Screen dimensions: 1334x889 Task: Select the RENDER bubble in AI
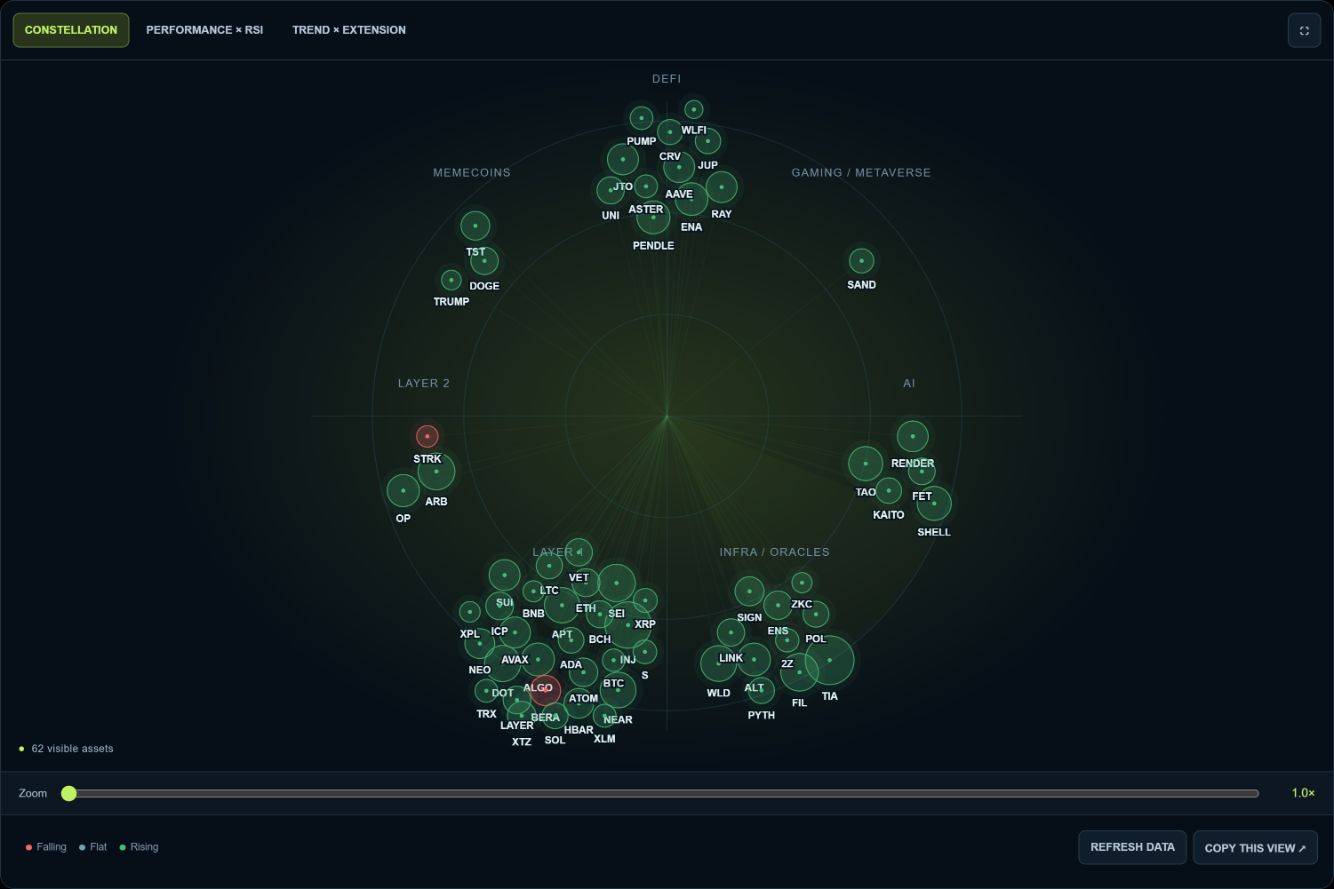[912, 436]
